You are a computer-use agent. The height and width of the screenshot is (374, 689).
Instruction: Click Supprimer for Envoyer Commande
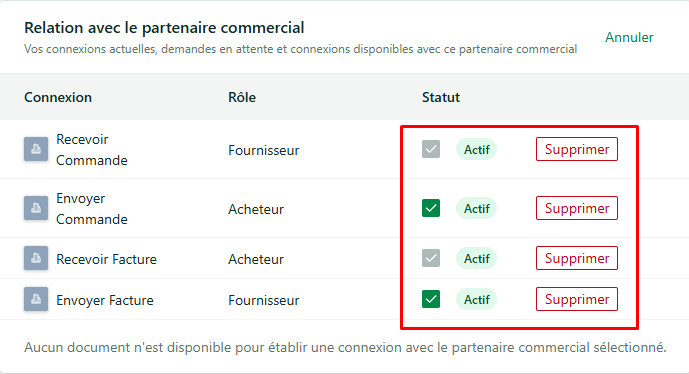click(577, 208)
